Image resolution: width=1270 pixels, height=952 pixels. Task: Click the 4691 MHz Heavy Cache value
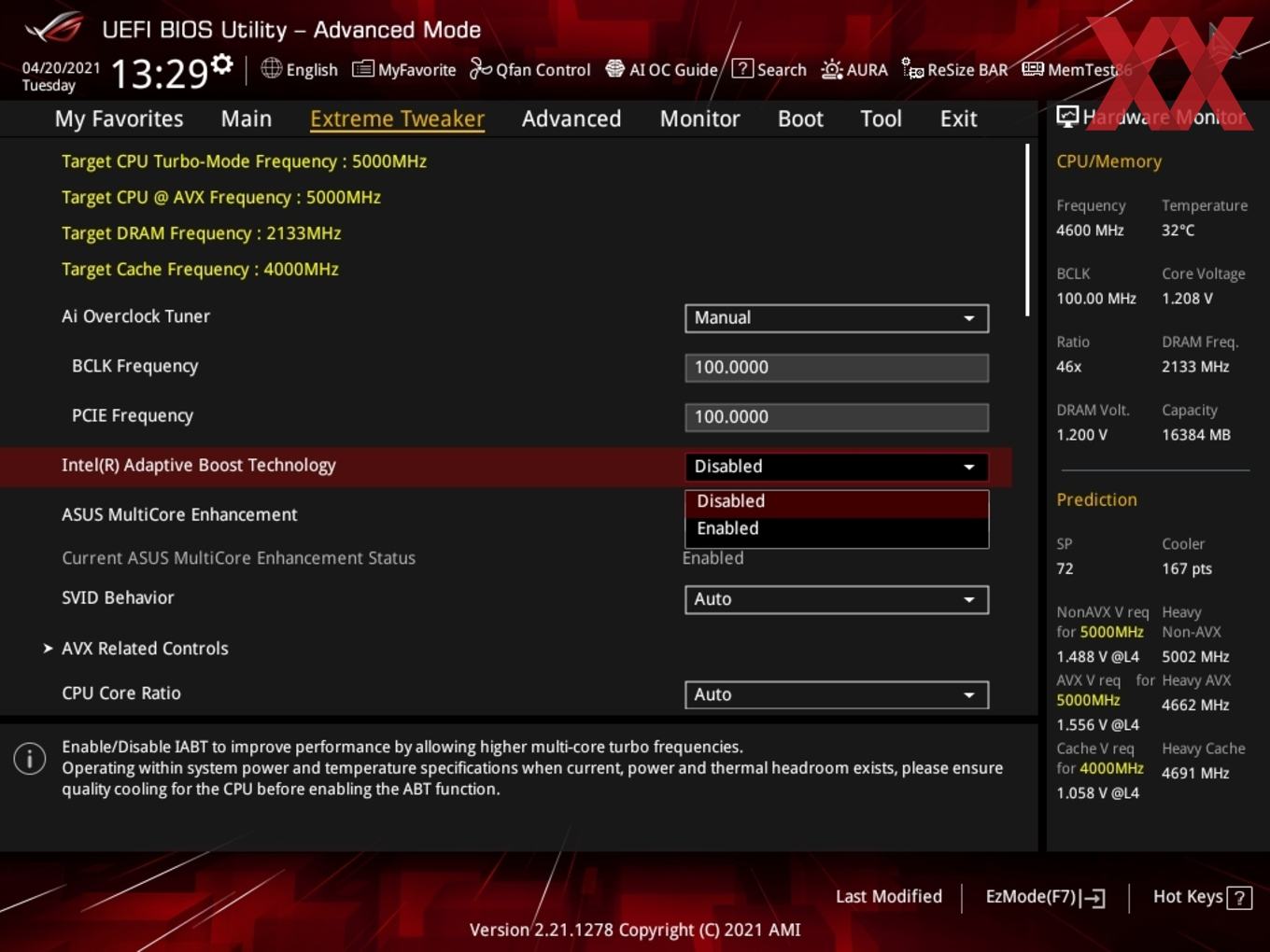point(1195,774)
